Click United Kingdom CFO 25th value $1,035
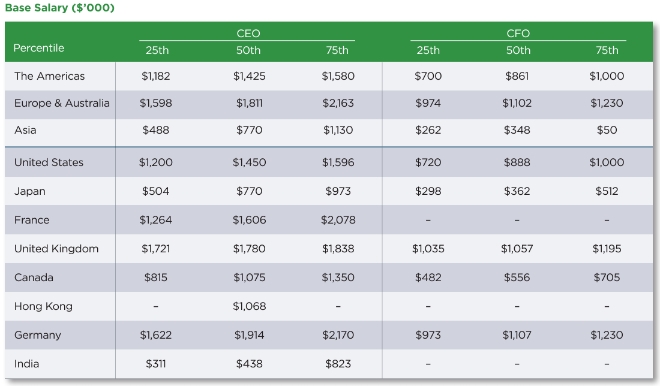Image resolution: width=660 pixels, height=386 pixels. (x=428, y=249)
